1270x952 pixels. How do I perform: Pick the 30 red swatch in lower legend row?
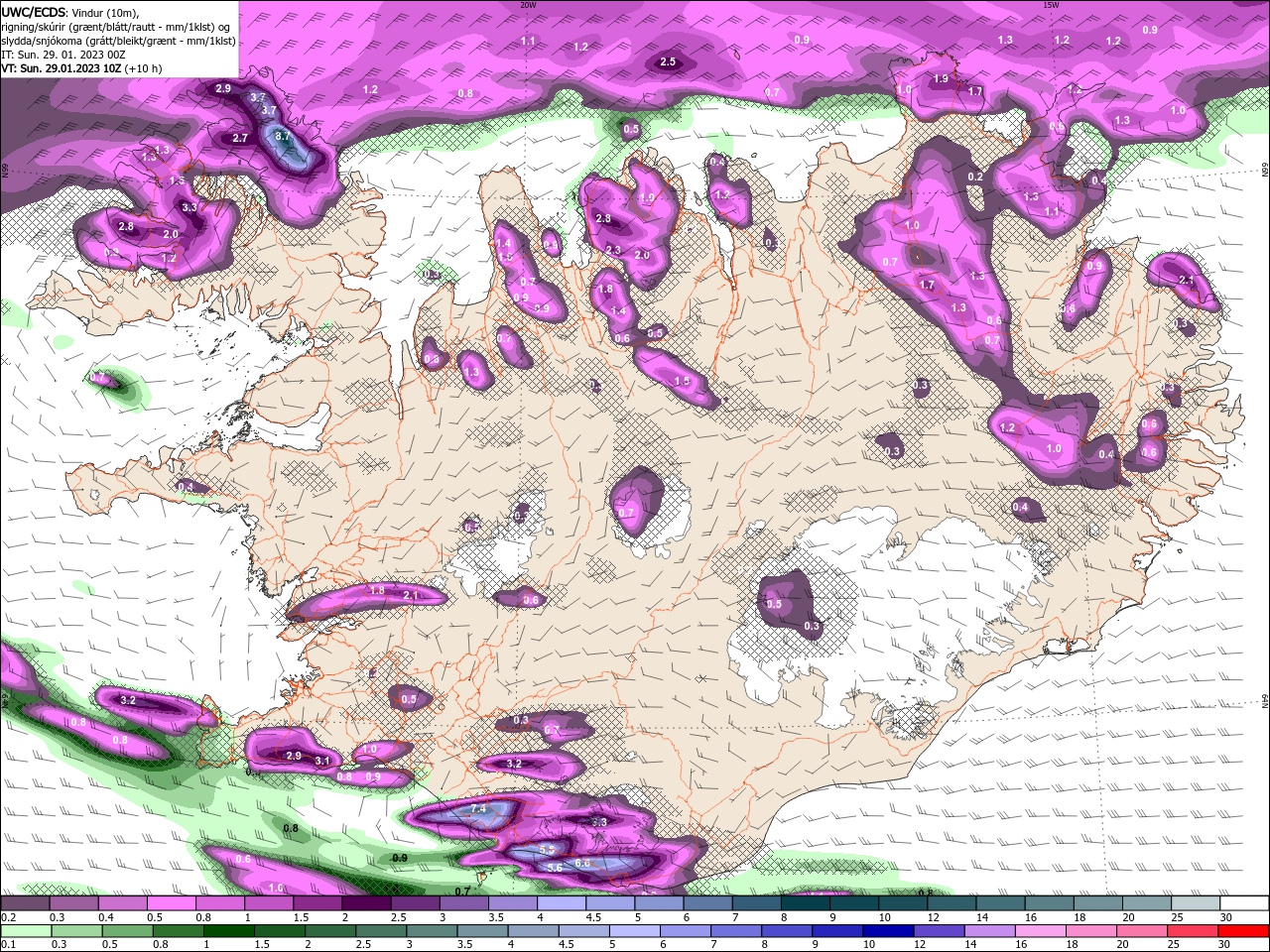(x=1243, y=930)
